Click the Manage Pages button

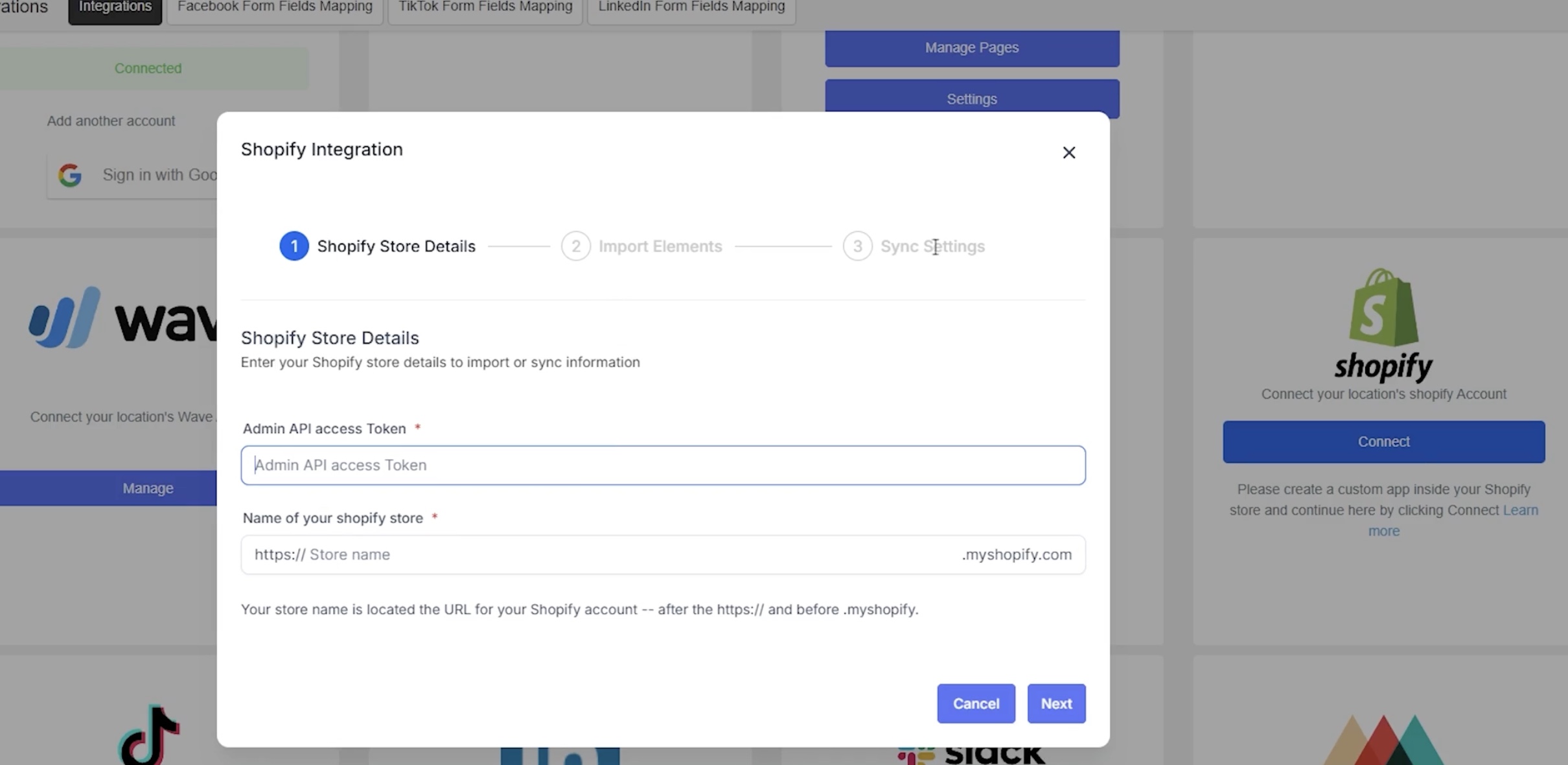click(x=972, y=48)
